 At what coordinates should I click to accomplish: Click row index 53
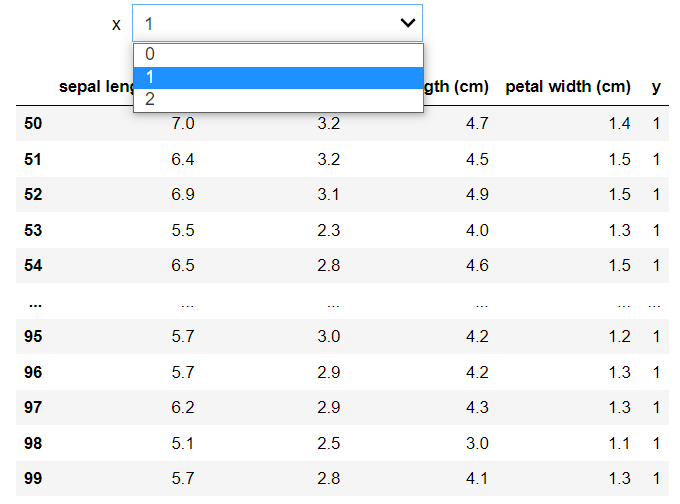(x=33, y=230)
